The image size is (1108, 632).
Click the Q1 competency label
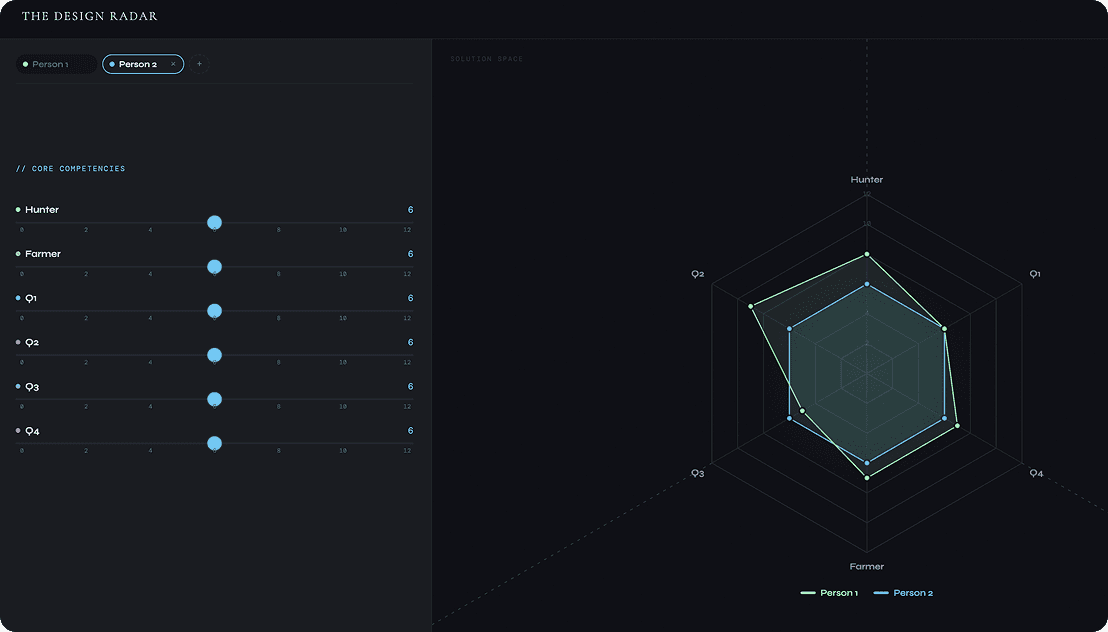pos(31,298)
